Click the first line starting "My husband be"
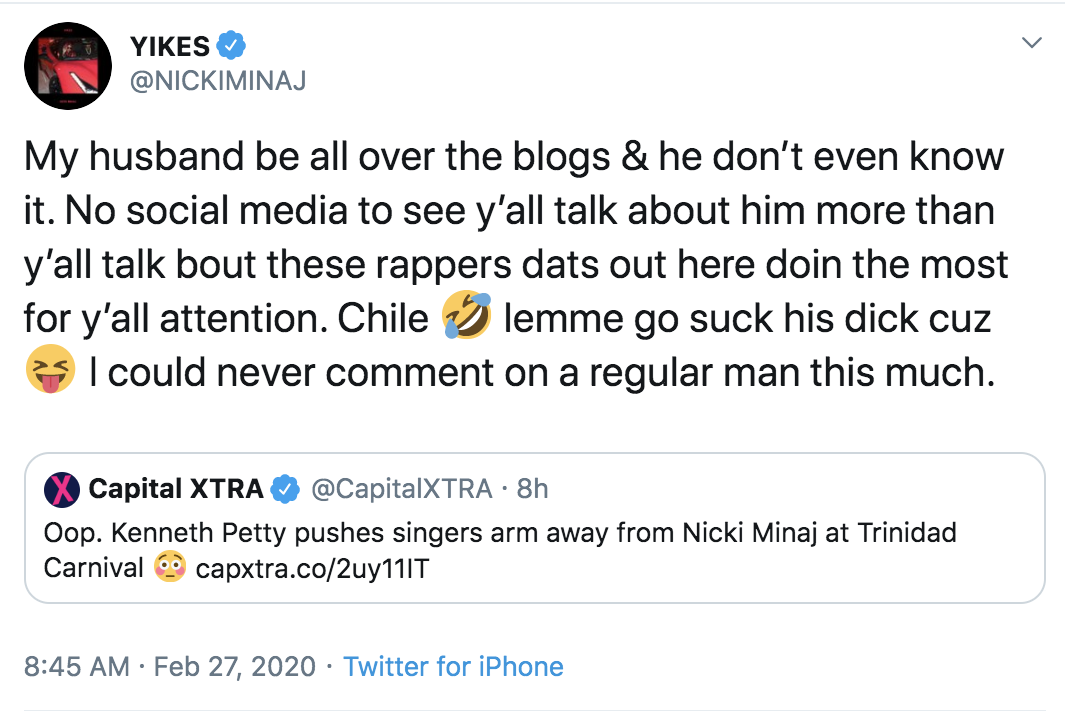 514,157
